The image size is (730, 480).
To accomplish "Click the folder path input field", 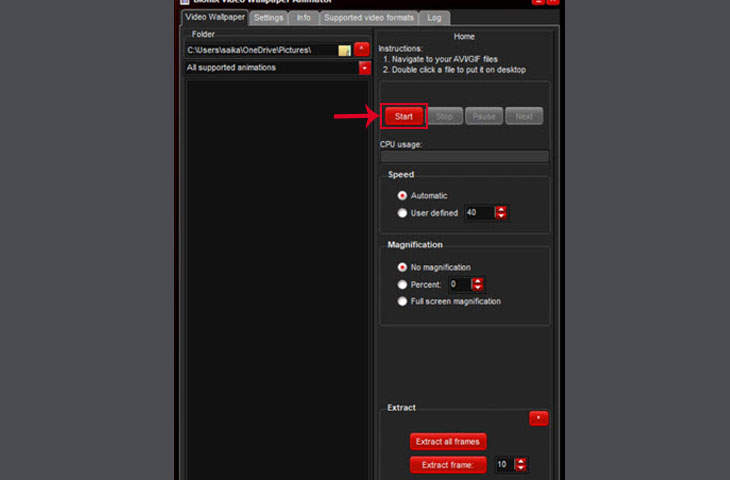I will pos(261,50).
